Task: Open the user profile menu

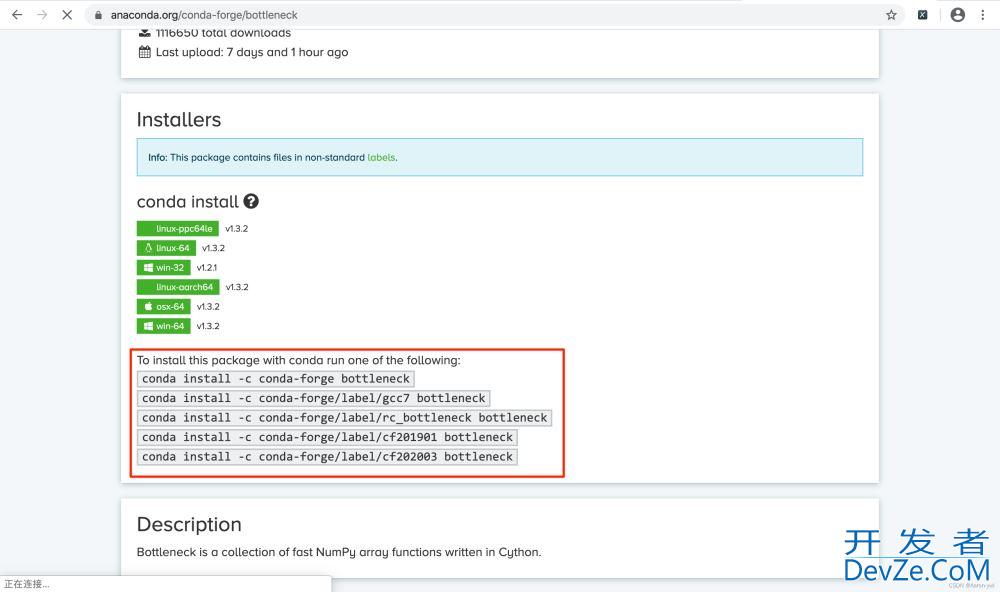Action: point(957,15)
